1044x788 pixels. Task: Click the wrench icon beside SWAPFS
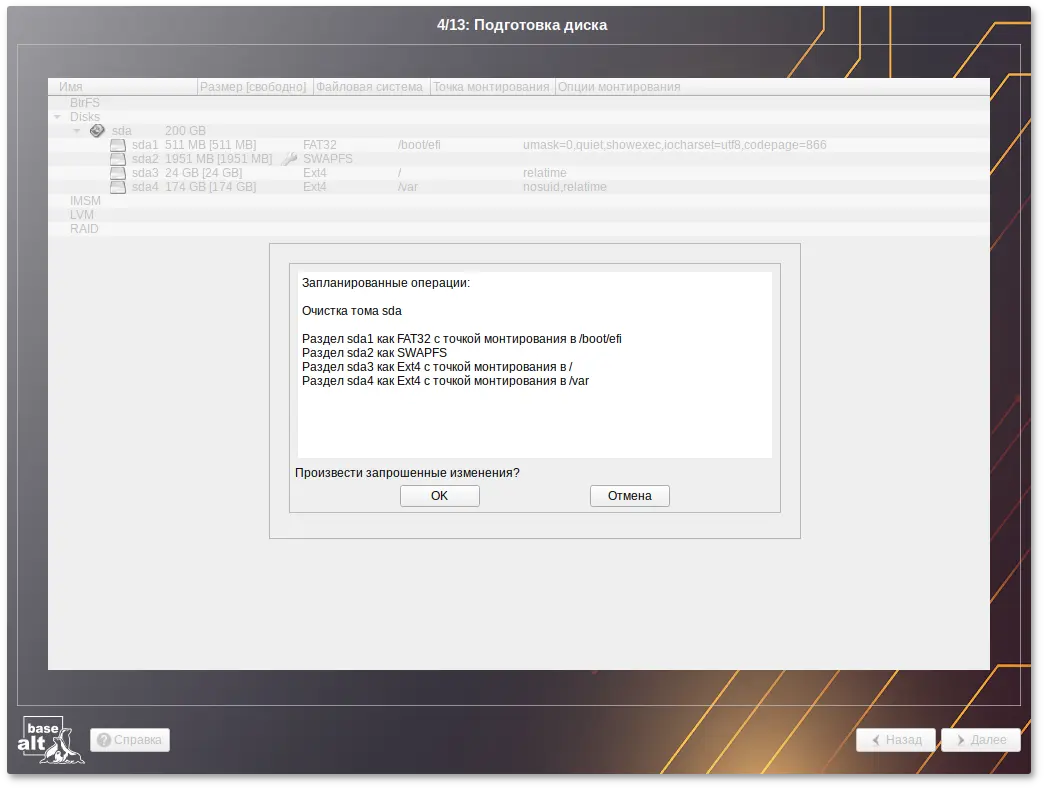289,159
